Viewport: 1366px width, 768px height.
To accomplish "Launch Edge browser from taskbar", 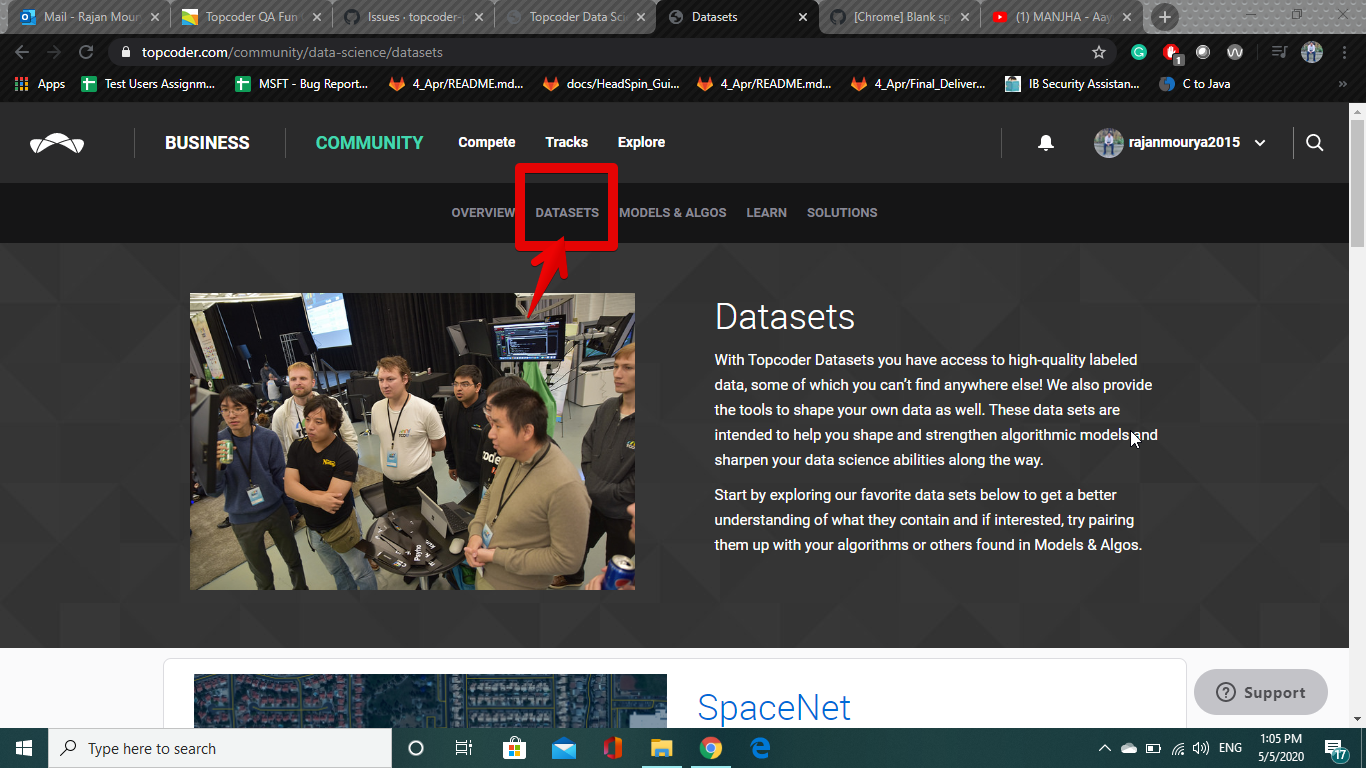I will (760, 748).
